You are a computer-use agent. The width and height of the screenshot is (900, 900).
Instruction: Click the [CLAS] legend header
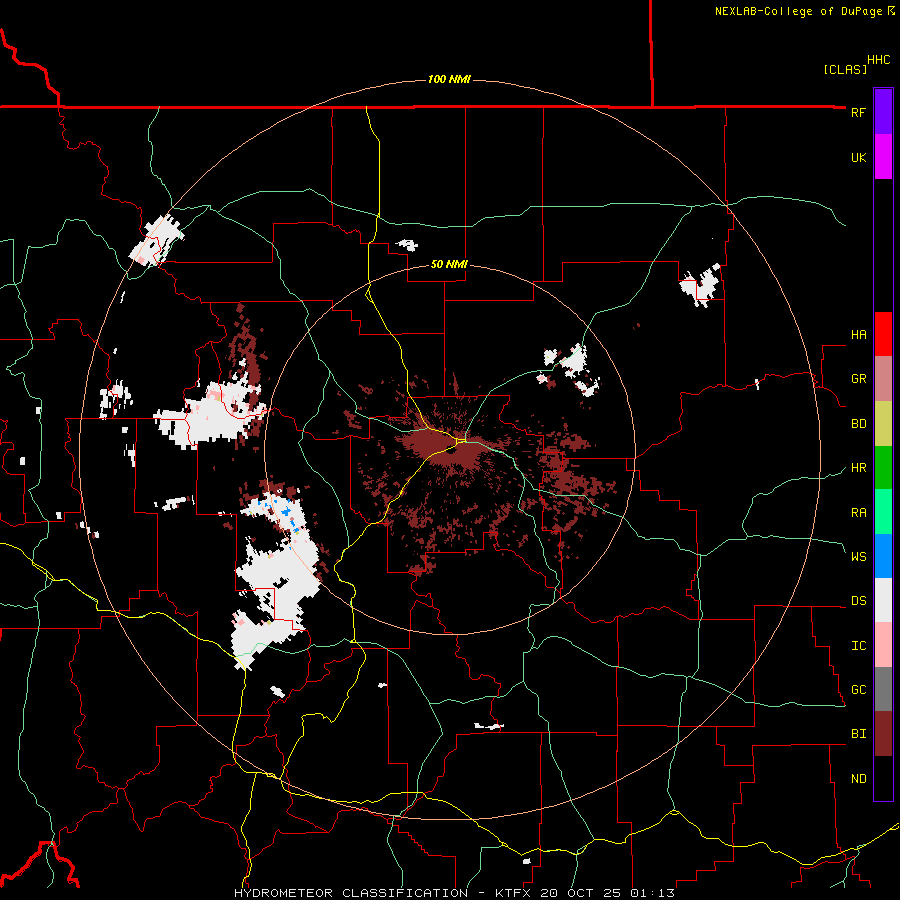pos(845,69)
